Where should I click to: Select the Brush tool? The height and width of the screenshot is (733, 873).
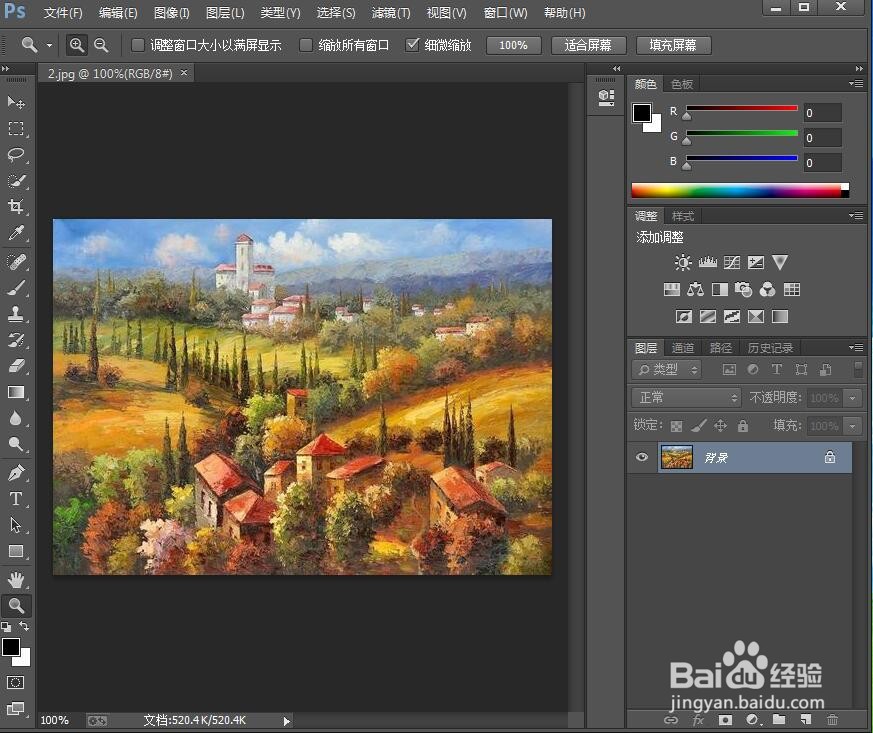(16, 287)
